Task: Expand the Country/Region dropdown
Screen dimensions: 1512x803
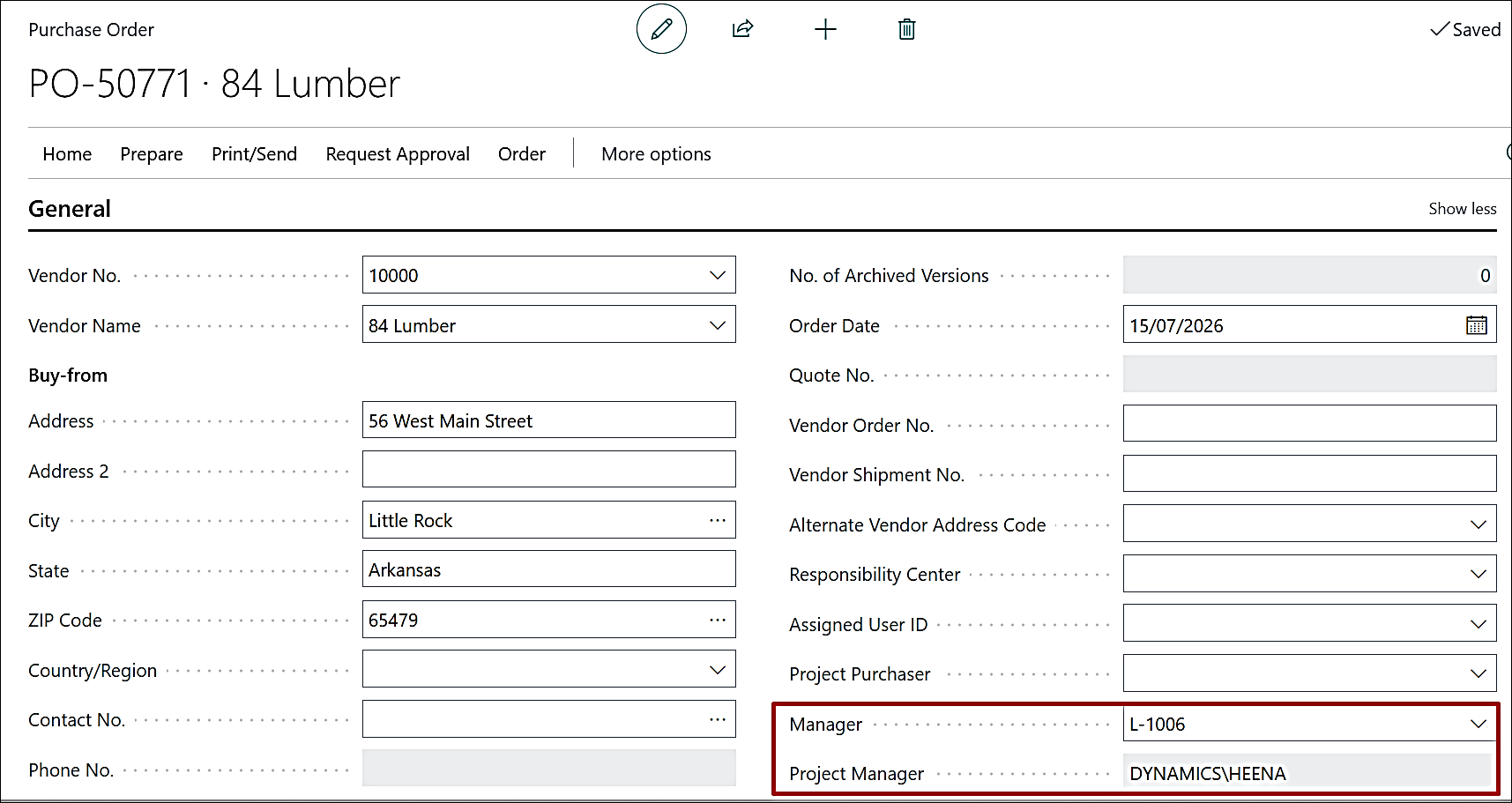Action: click(x=718, y=670)
